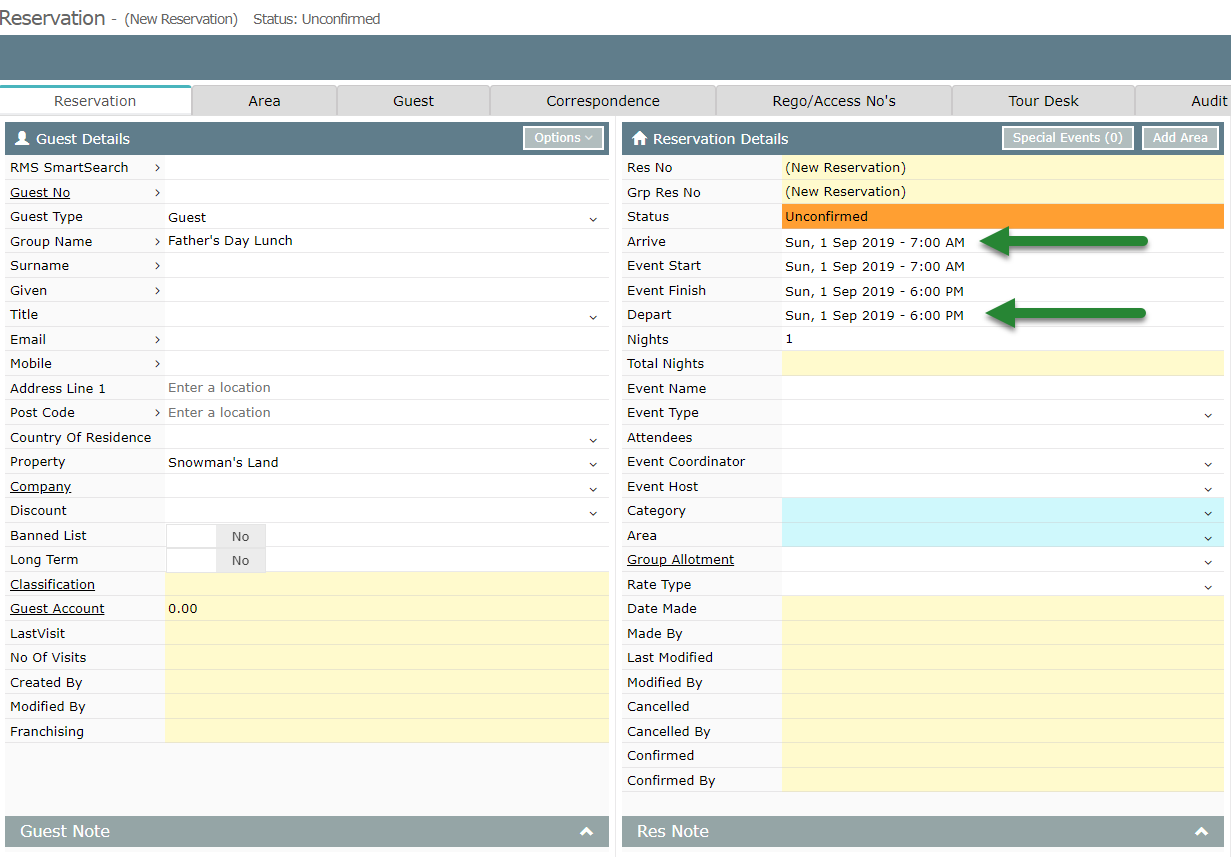Open the Company link label
Image resolution: width=1231 pixels, height=861 pixels.
(41, 487)
